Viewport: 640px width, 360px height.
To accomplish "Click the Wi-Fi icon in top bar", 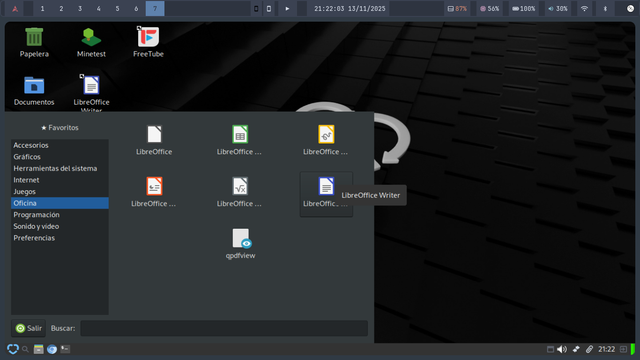I will [584, 9].
